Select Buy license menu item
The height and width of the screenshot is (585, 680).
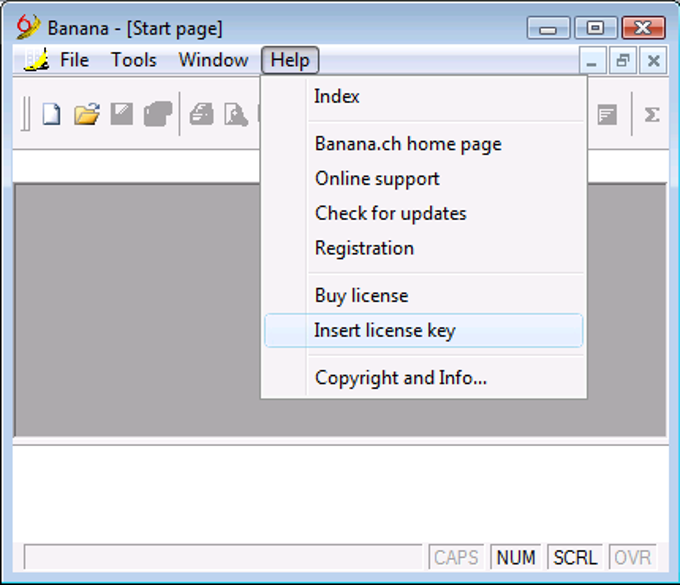[x=424, y=296]
